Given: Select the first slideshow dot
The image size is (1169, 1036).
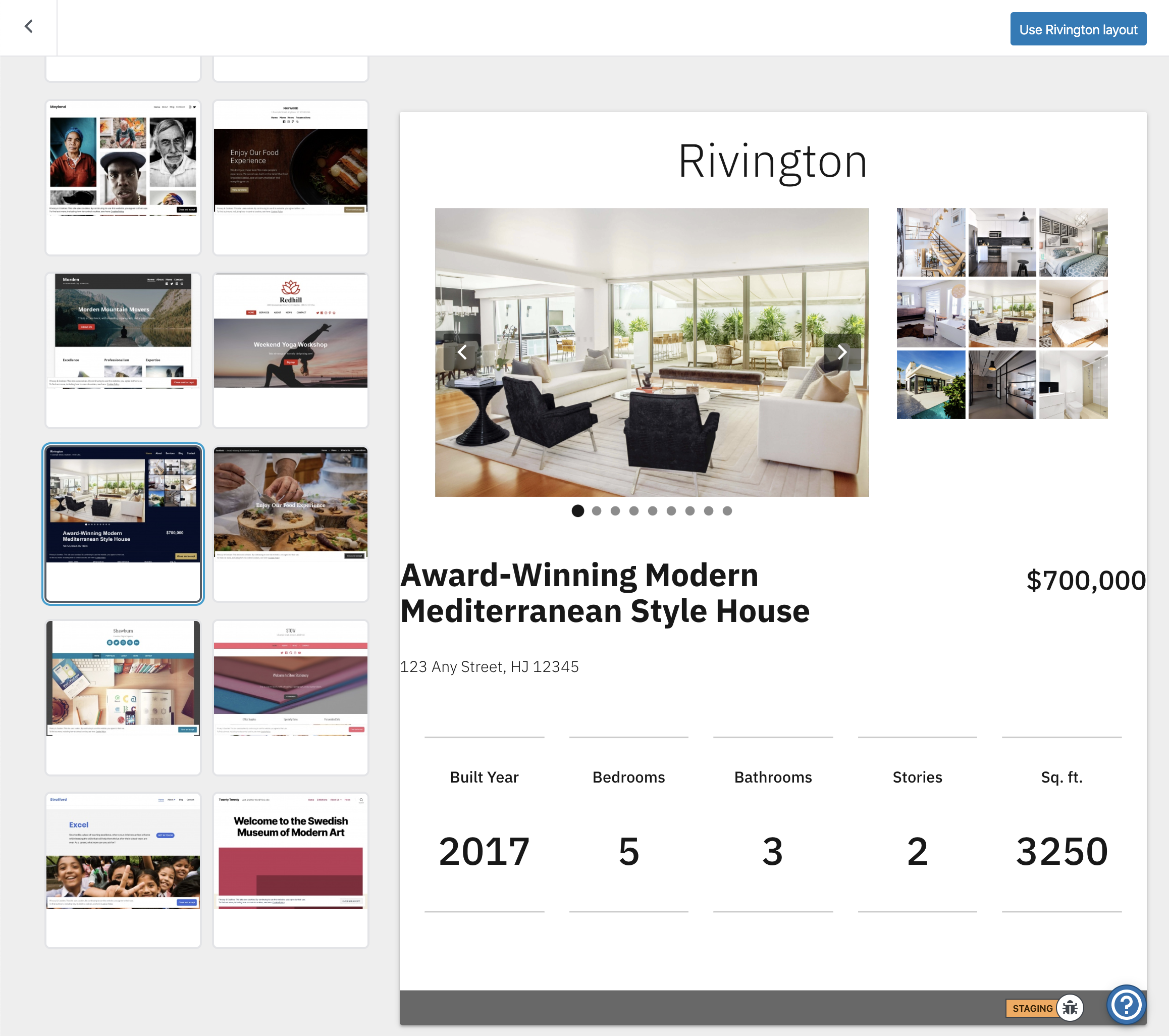Looking at the screenshot, I should coord(577,511).
